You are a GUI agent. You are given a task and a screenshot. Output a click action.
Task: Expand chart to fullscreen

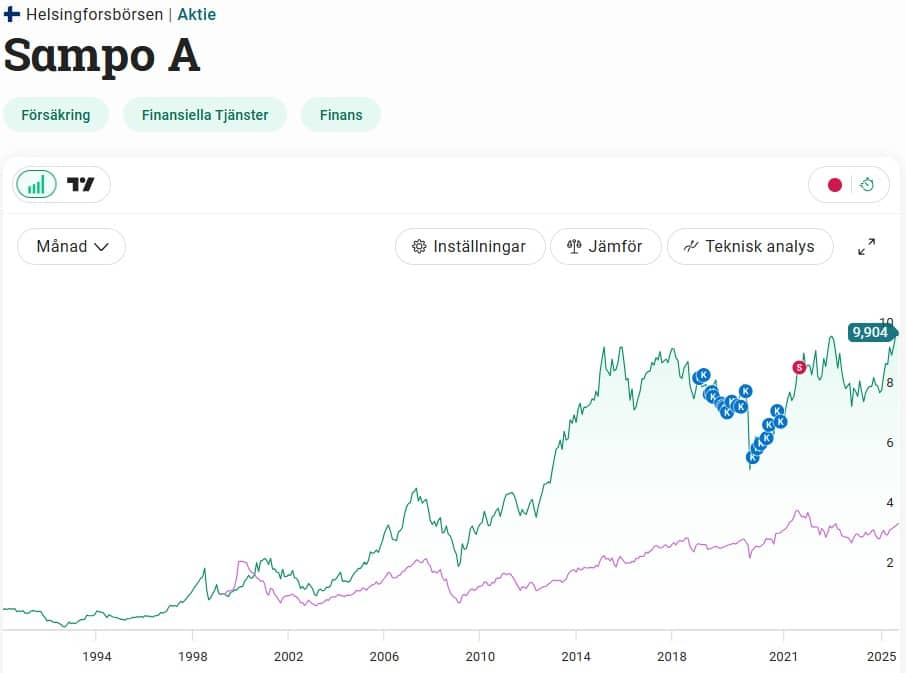867,246
